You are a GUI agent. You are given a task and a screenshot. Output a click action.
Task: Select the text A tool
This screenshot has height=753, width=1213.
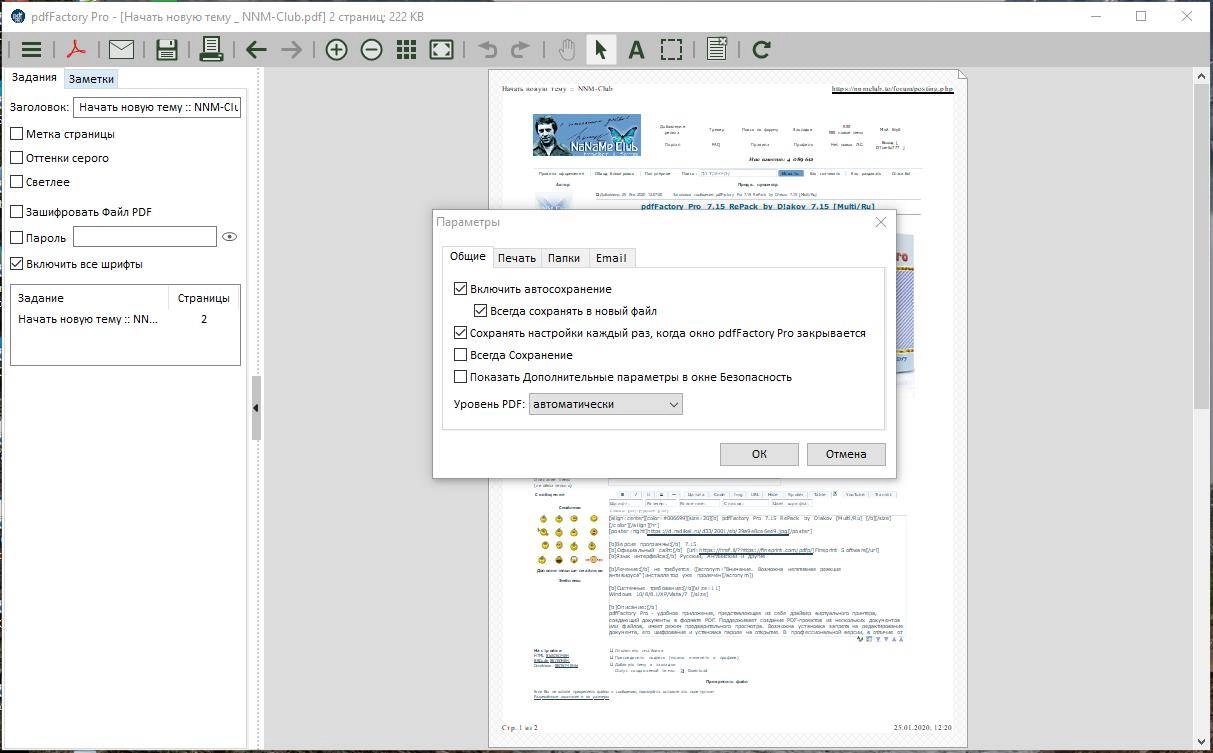coord(635,49)
